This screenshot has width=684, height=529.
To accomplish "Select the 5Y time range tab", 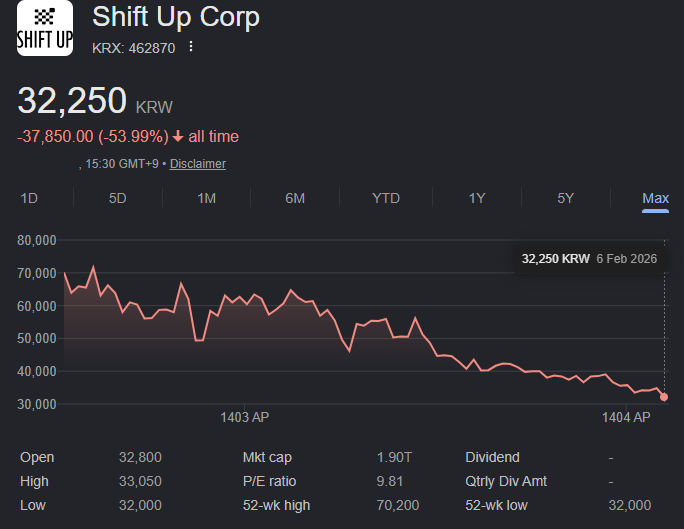I will (565, 198).
